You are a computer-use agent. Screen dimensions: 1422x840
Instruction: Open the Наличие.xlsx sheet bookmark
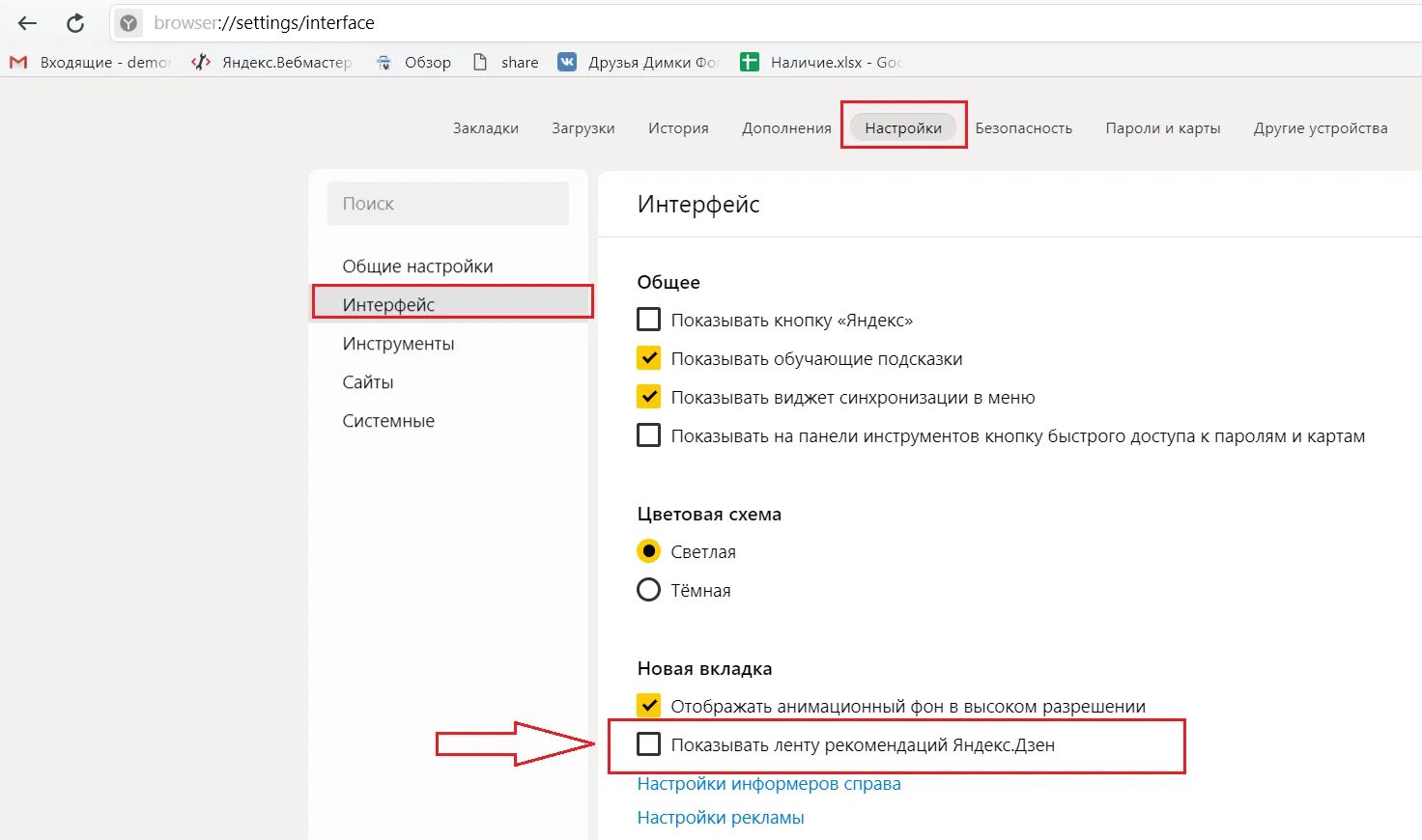click(x=821, y=63)
